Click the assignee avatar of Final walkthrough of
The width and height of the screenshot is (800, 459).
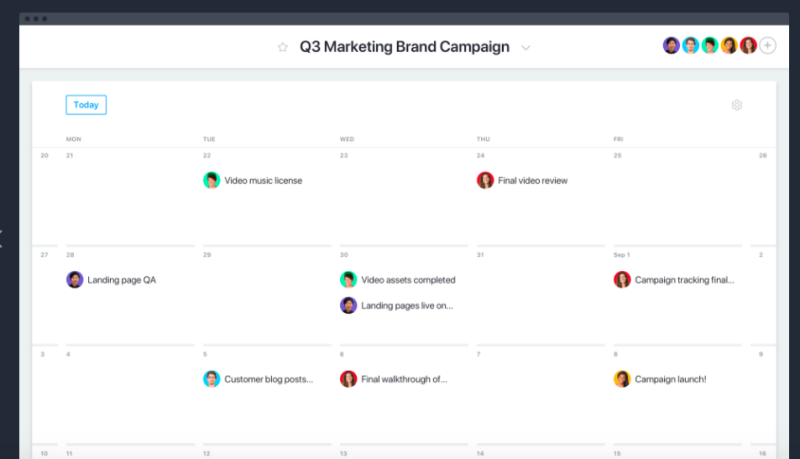(348, 379)
